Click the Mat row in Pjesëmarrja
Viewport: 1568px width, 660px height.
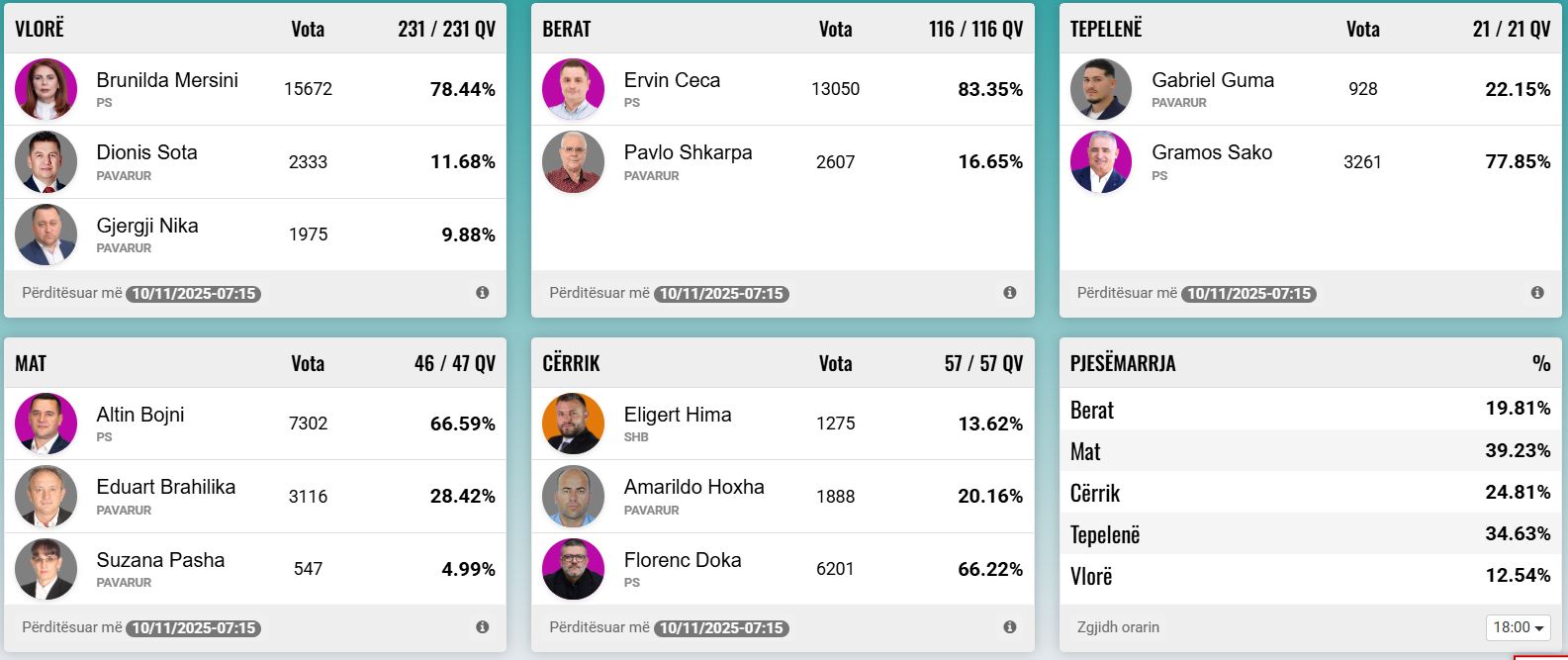[1310, 451]
